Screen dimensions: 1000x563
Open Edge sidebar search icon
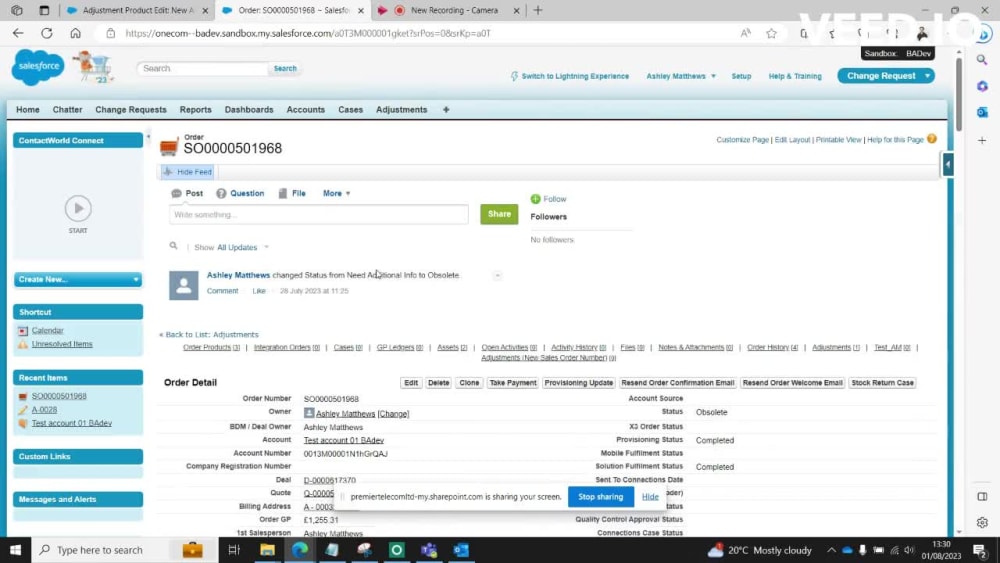(982, 59)
